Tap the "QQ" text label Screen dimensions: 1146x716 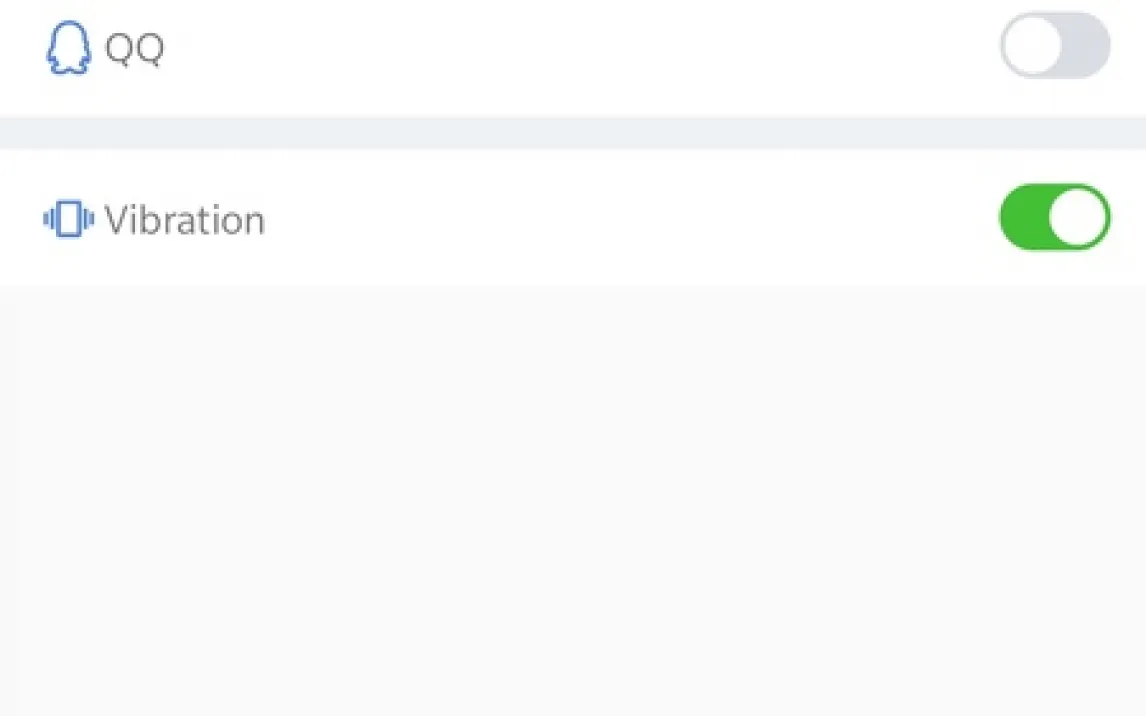(x=134, y=48)
